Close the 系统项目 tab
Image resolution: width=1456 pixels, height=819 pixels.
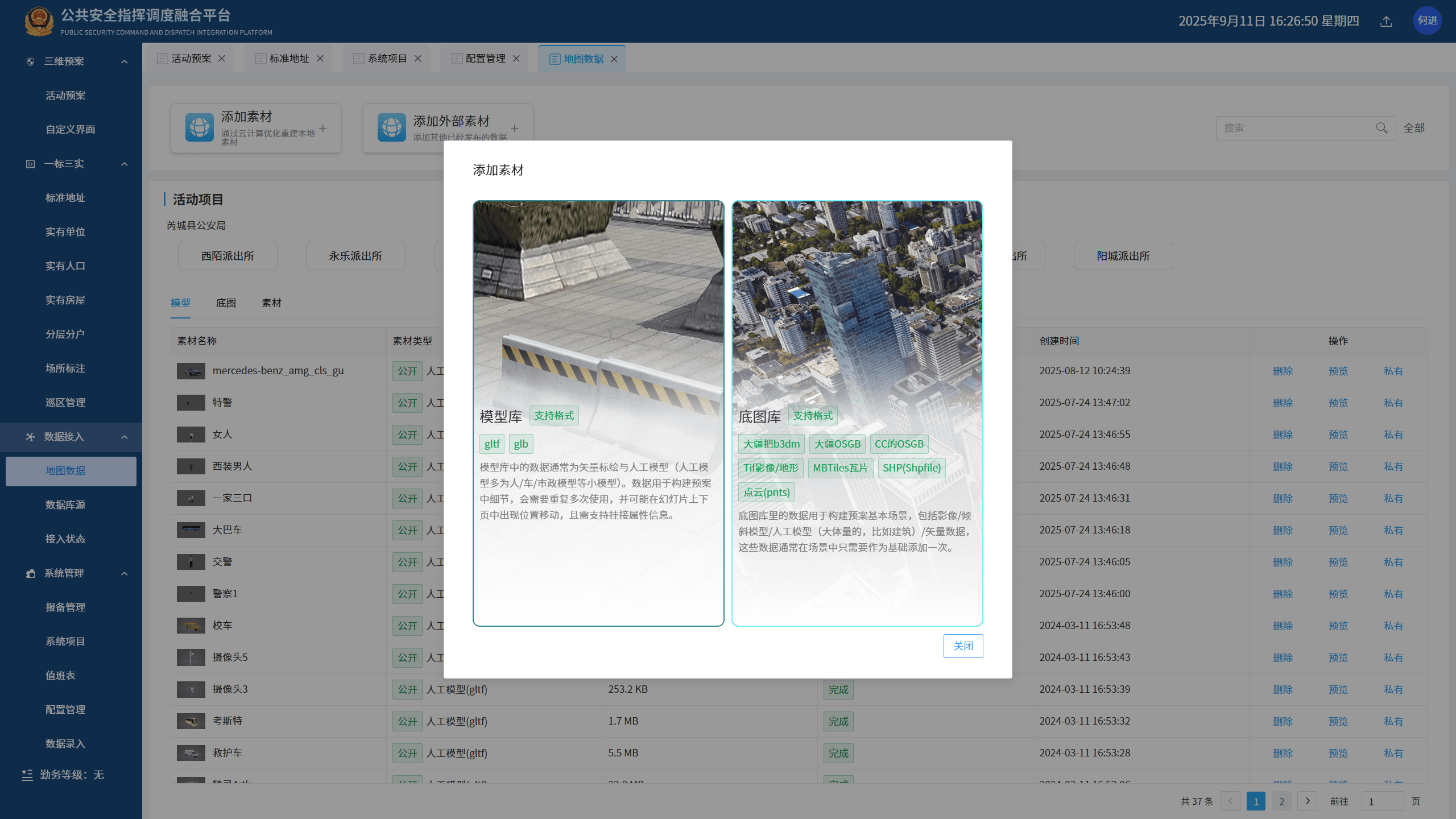[417, 59]
